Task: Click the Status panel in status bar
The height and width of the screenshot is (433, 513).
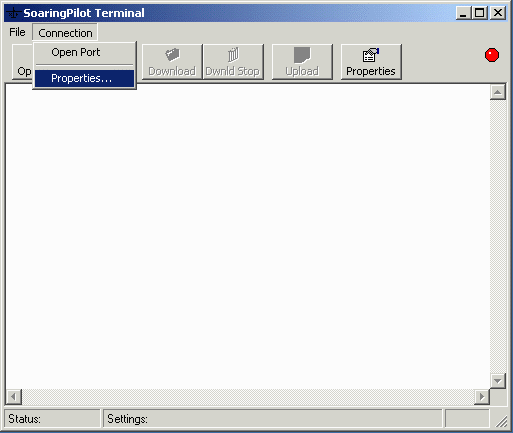Action: click(x=52, y=419)
